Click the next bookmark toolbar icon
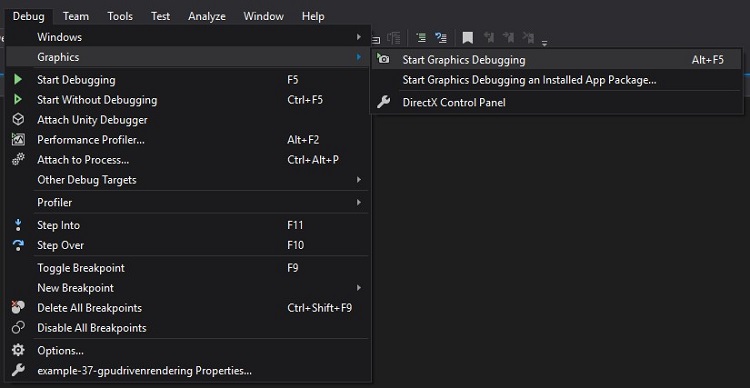The height and width of the screenshot is (388, 750). coord(508,38)
